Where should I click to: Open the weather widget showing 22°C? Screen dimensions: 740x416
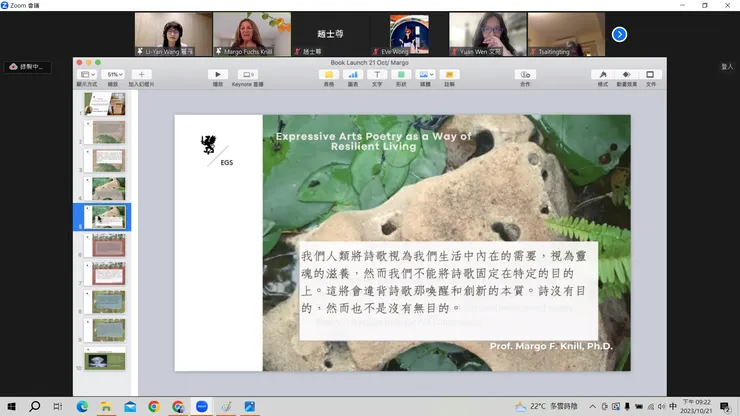[x=546, y=407]
